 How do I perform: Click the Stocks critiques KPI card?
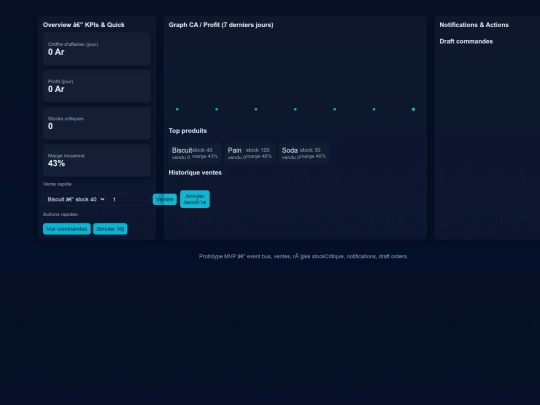point(97,123)
